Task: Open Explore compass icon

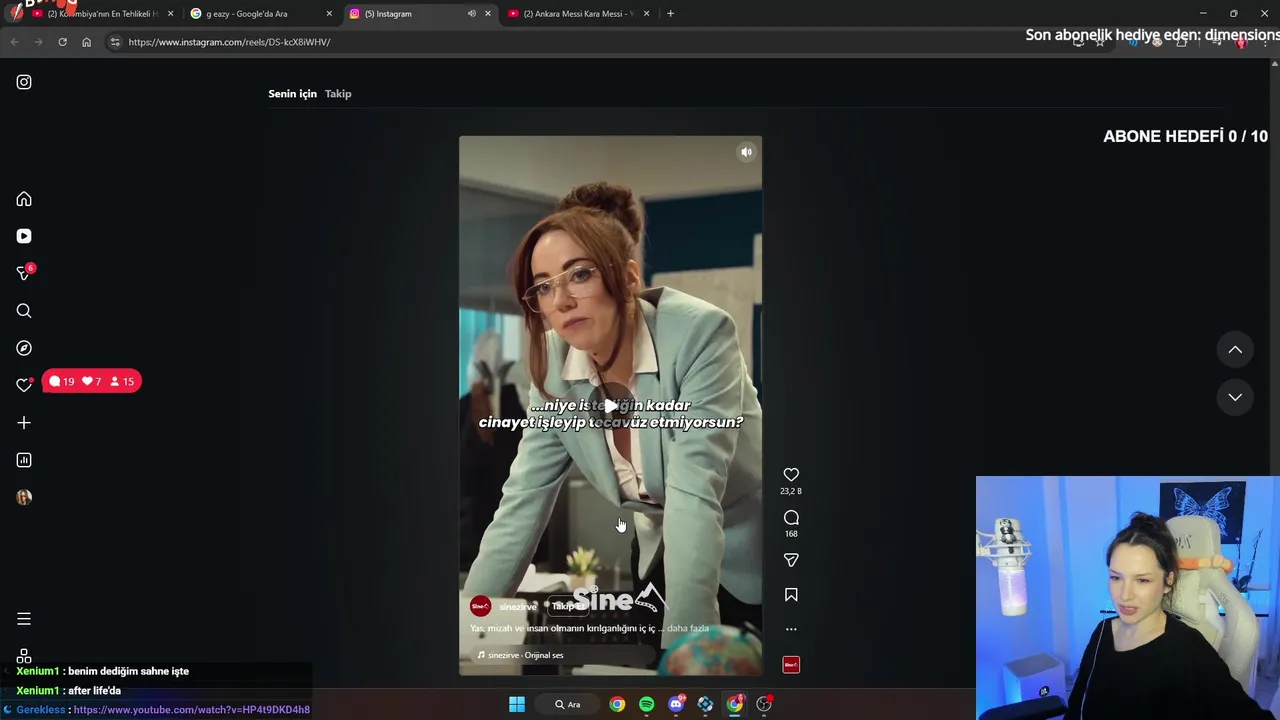Action: [x=24, y=348]
